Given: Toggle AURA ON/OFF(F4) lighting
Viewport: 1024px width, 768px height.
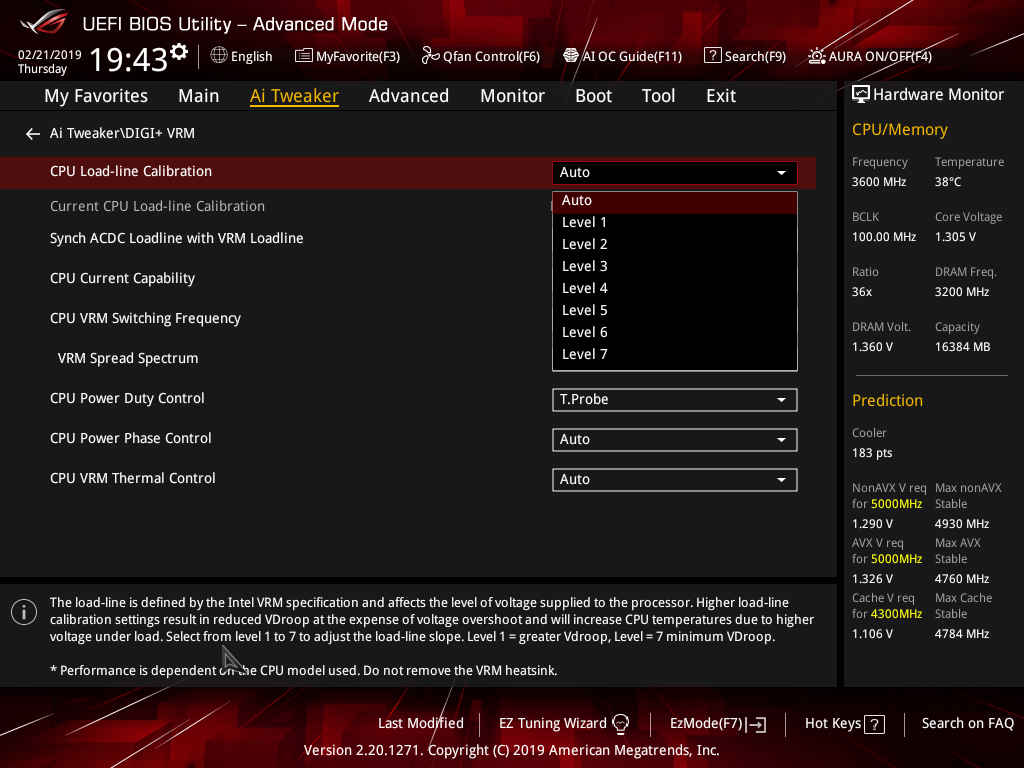Looking at the screenshot, I should click(817, 56).
